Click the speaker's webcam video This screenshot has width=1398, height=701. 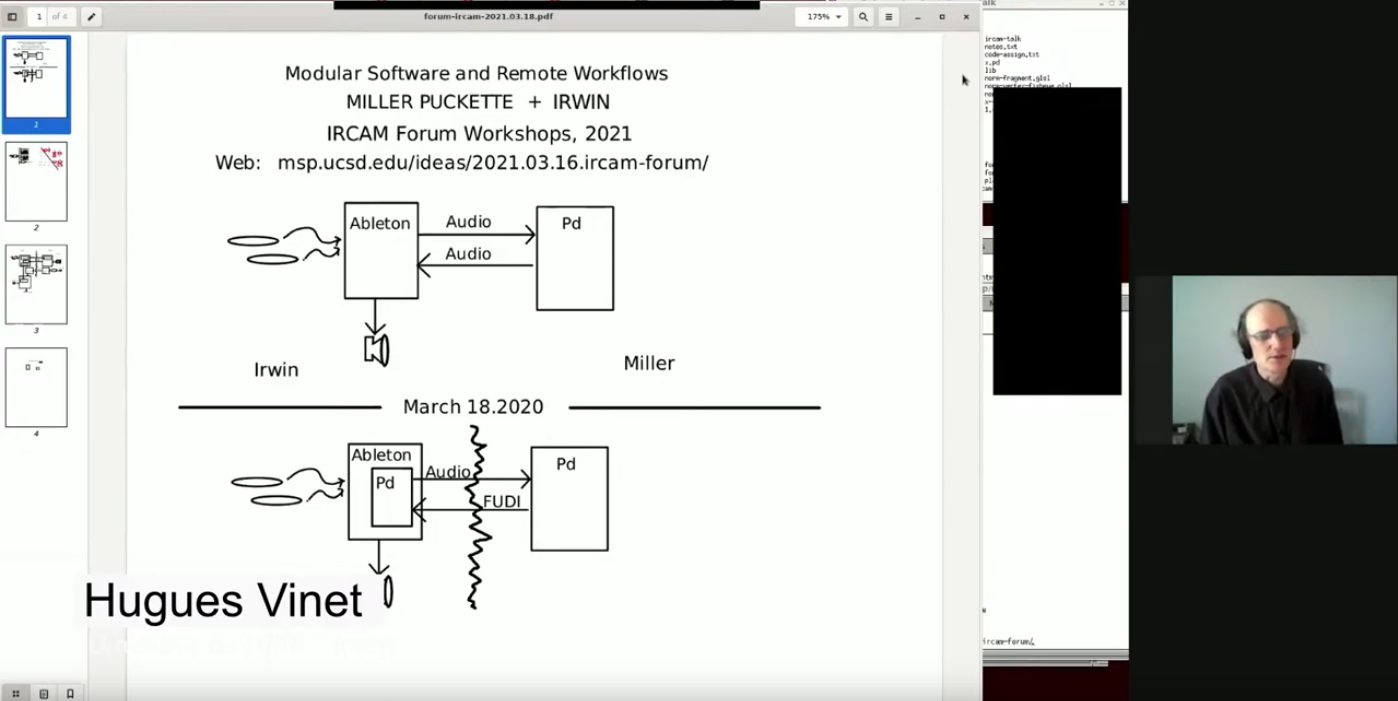[x=1283, y=360]
